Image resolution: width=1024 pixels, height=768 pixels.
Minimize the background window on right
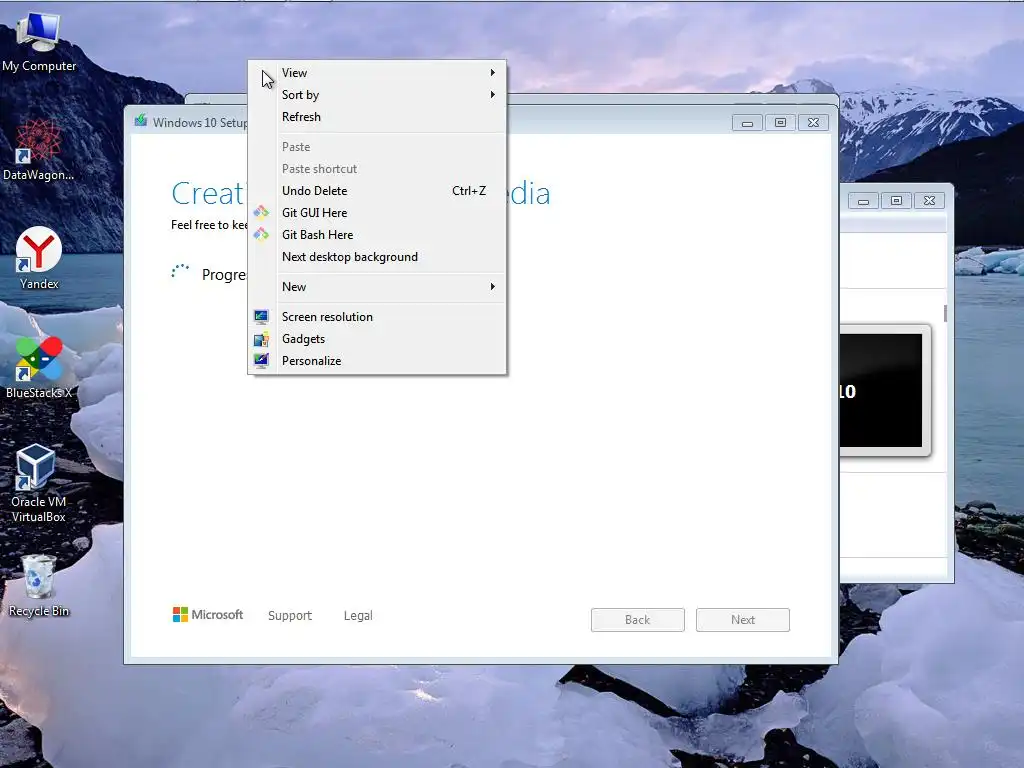pyautogui.click(x=863, y=201)
